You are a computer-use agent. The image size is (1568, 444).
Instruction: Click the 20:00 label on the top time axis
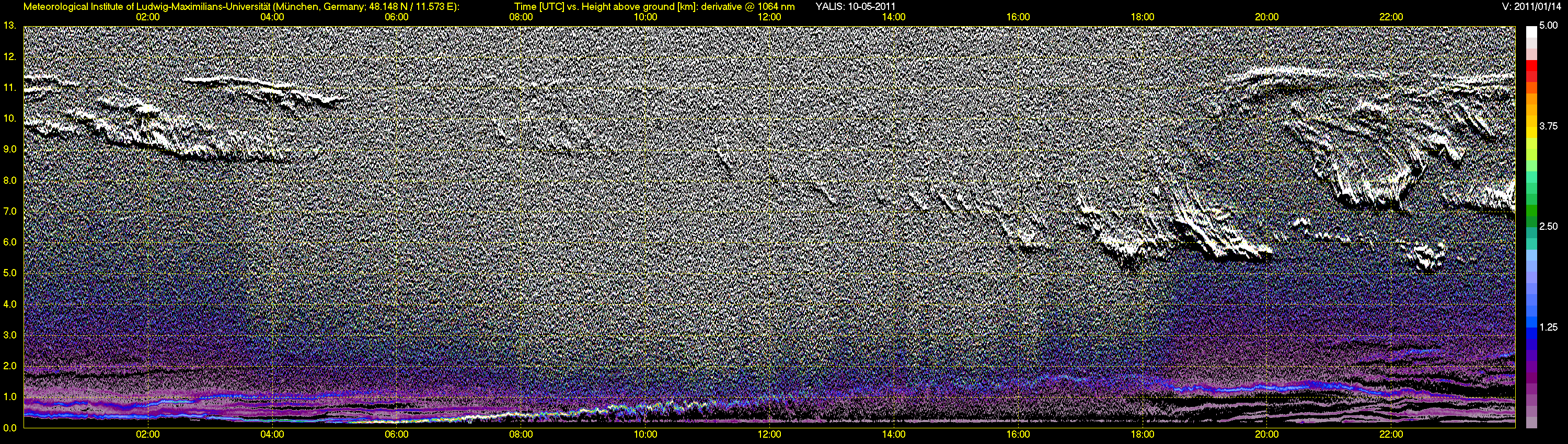(1267, 17)
